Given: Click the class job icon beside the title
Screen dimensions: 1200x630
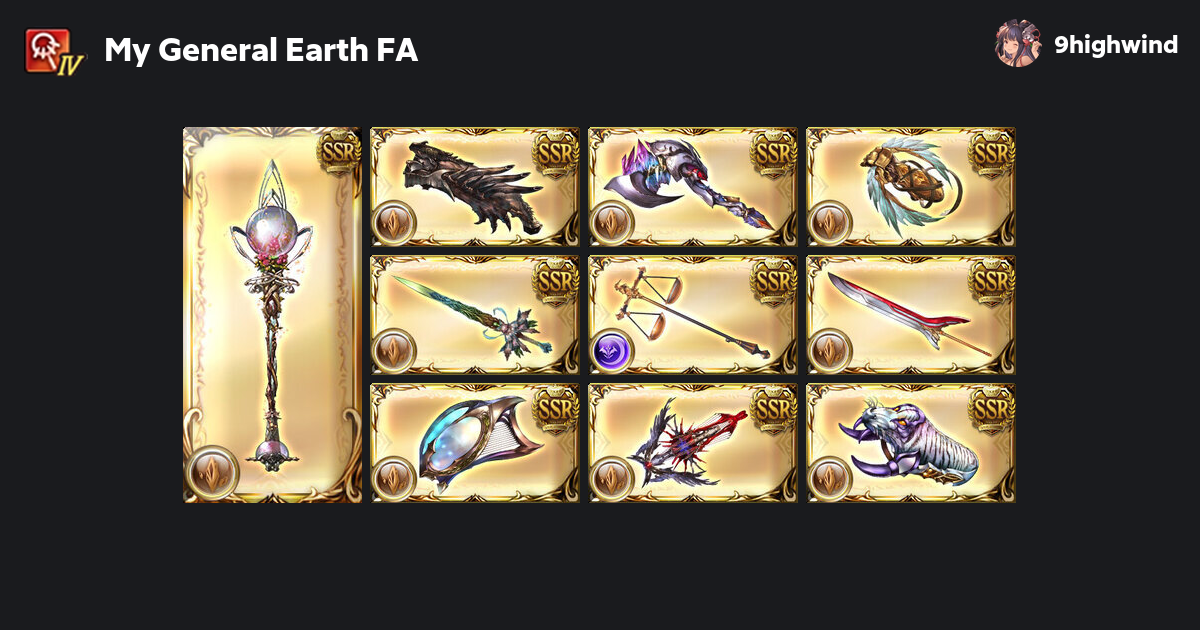Looking at the screenshot, I should (x=54, y=48).
